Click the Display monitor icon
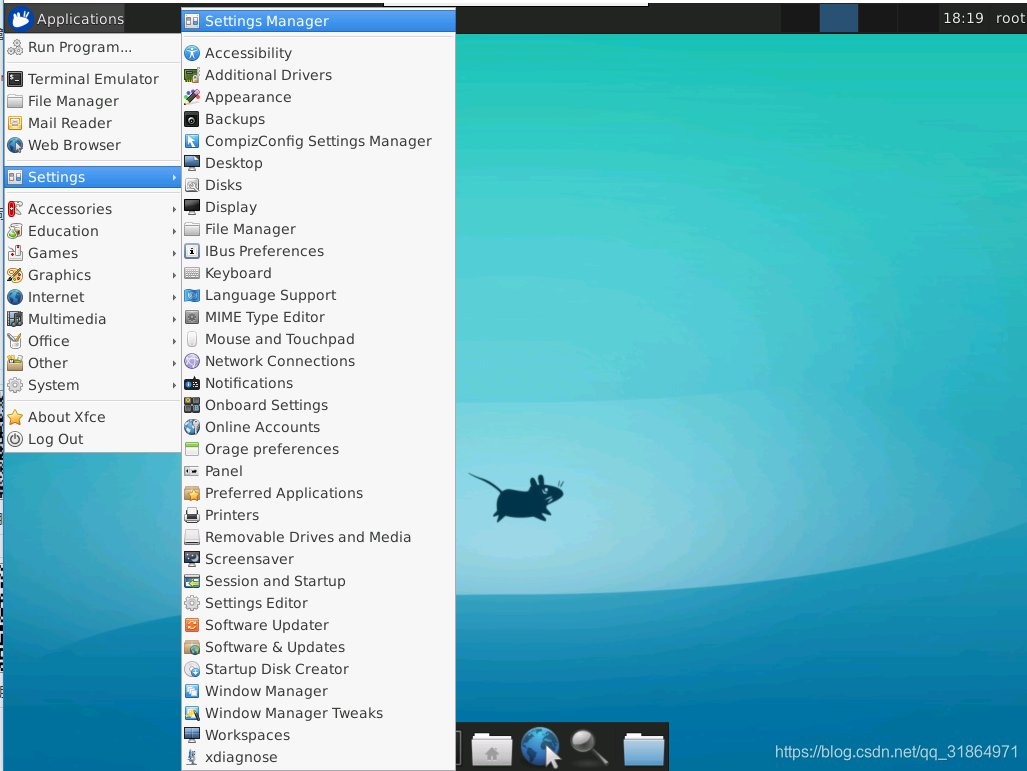 click(192, 207)
